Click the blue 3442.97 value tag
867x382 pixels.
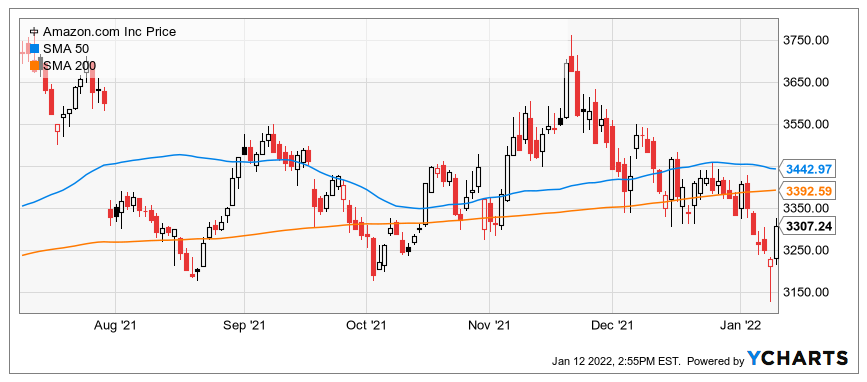(x=809, y=169)
